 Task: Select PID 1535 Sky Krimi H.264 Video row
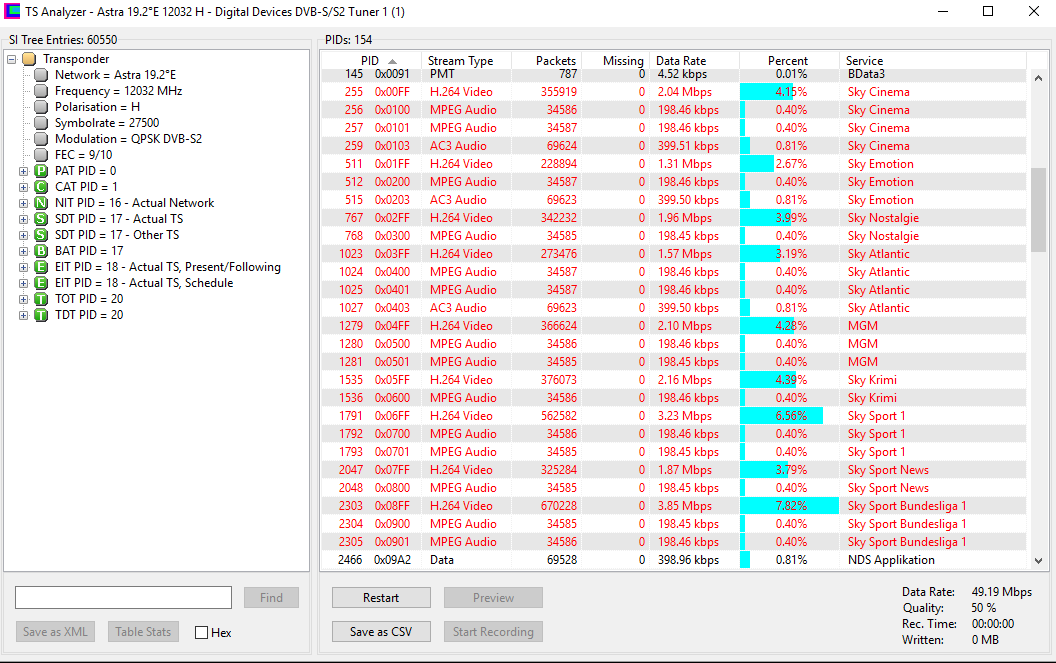(x=673, y=380)
